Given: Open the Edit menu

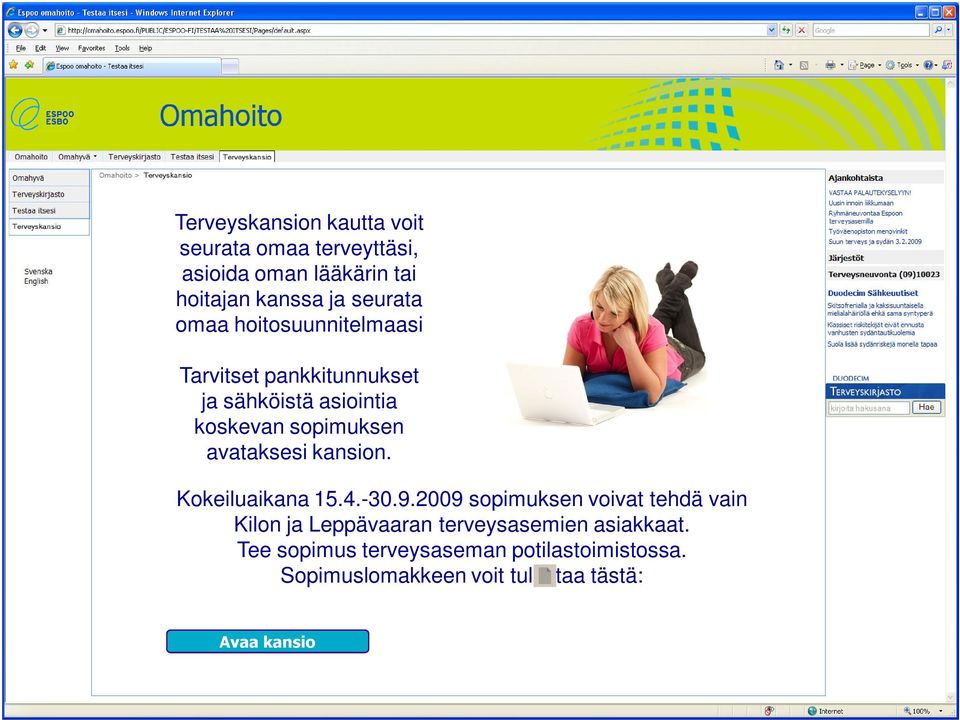Looking at the screenshot, I should 40,48.
